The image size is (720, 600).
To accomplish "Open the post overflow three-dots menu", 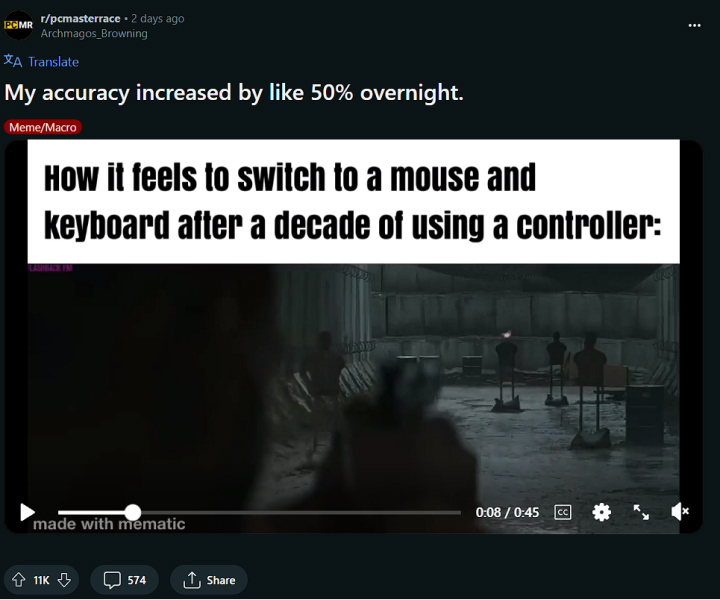I will pyautogui.click(x=694, y=25).
